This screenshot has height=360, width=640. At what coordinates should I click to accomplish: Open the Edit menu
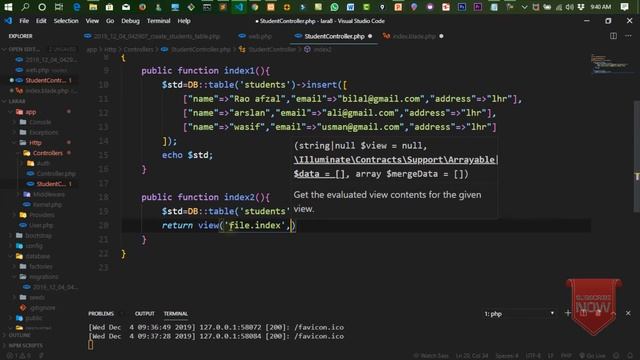click(x=41, y=21)
